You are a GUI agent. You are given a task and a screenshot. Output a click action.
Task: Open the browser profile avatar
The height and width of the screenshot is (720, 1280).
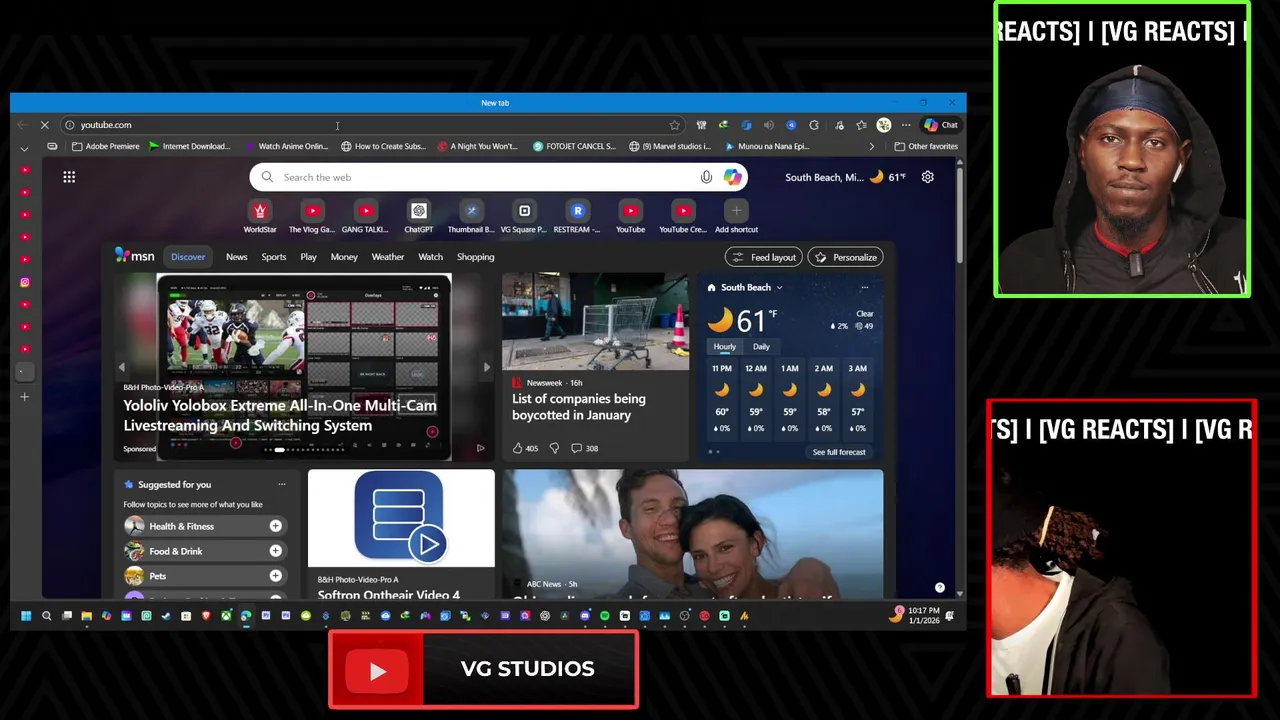point(884,125)
